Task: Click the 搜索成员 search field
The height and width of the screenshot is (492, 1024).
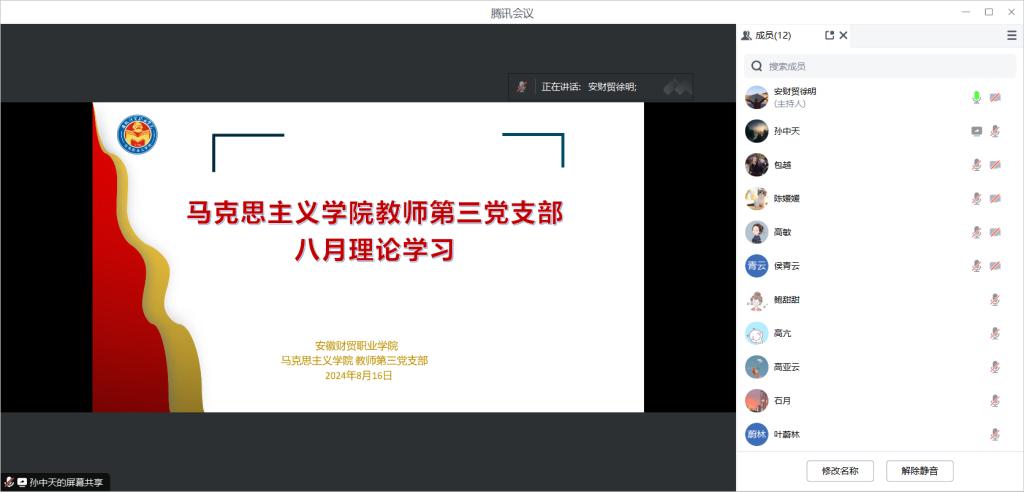Action: [880, 66]
